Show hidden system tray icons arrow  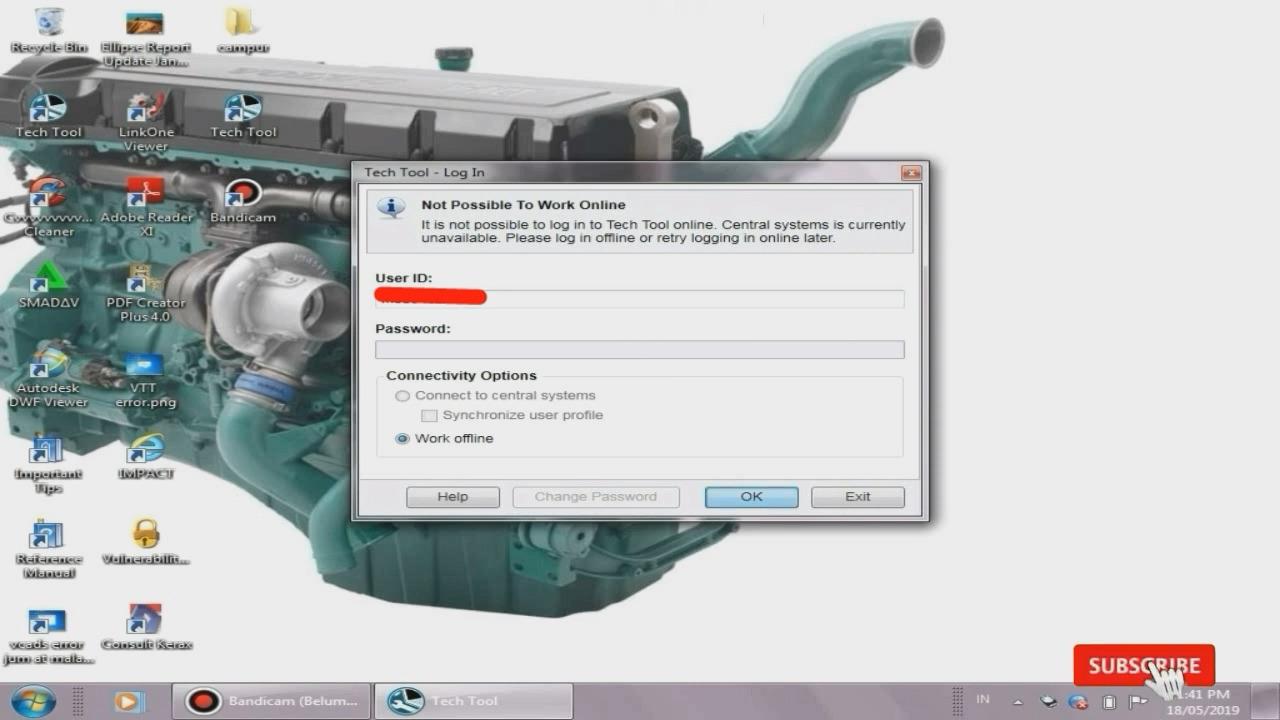pyautogui.click(x=1017, y=702)
